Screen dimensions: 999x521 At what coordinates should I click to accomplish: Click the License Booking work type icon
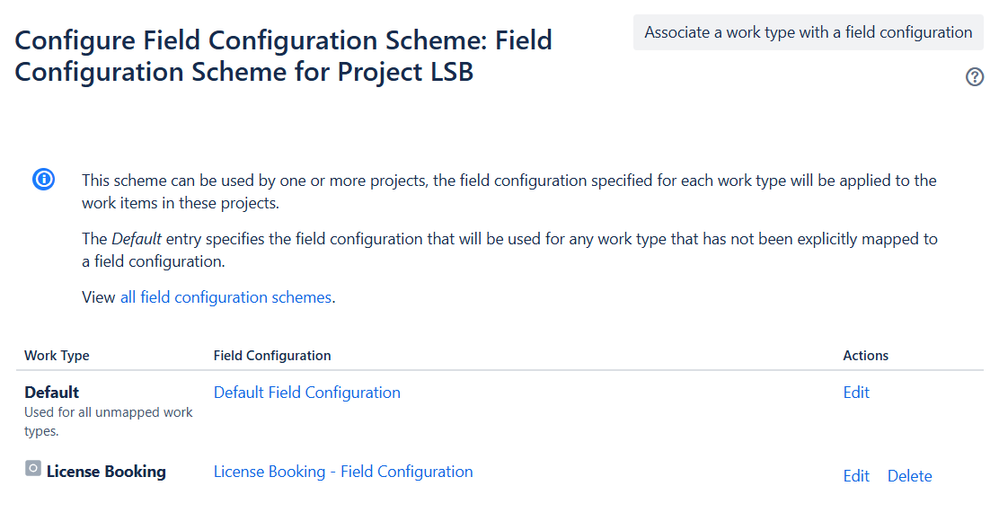tap(33, 469)
